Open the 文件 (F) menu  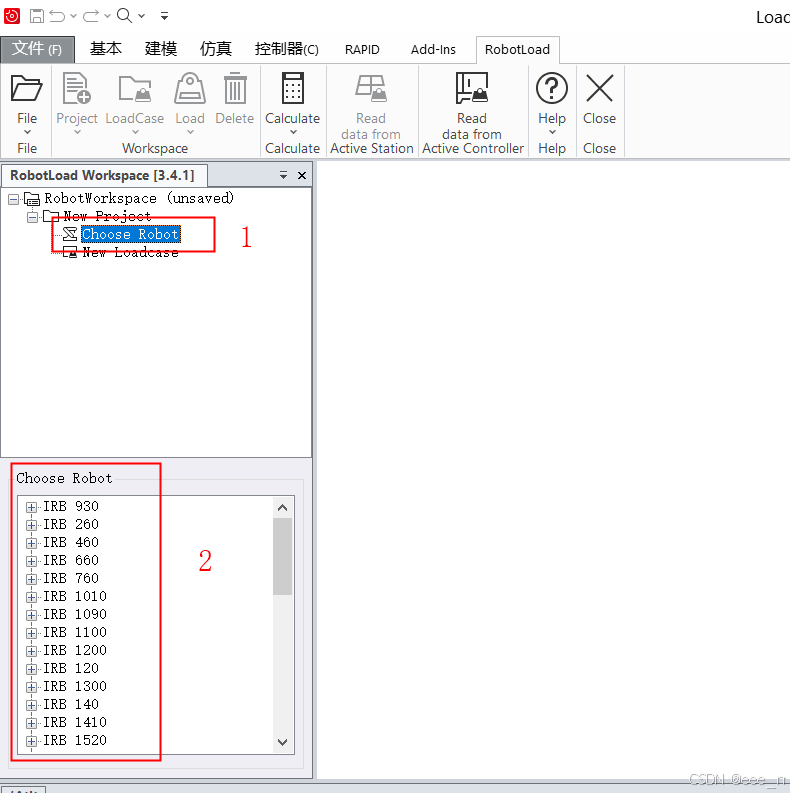pyautogui.click(x=37, y=49)
